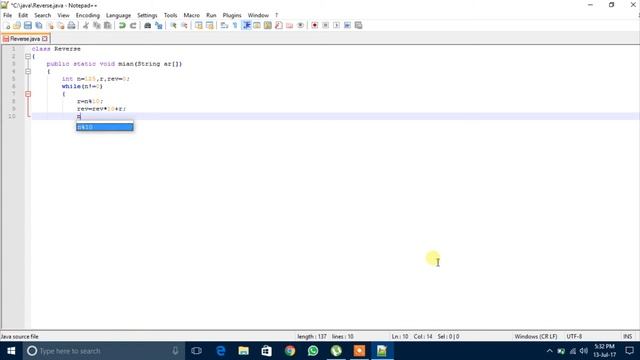Open the Settings menu
Viewport: 640px width, 360px height.
click(147, 15)
